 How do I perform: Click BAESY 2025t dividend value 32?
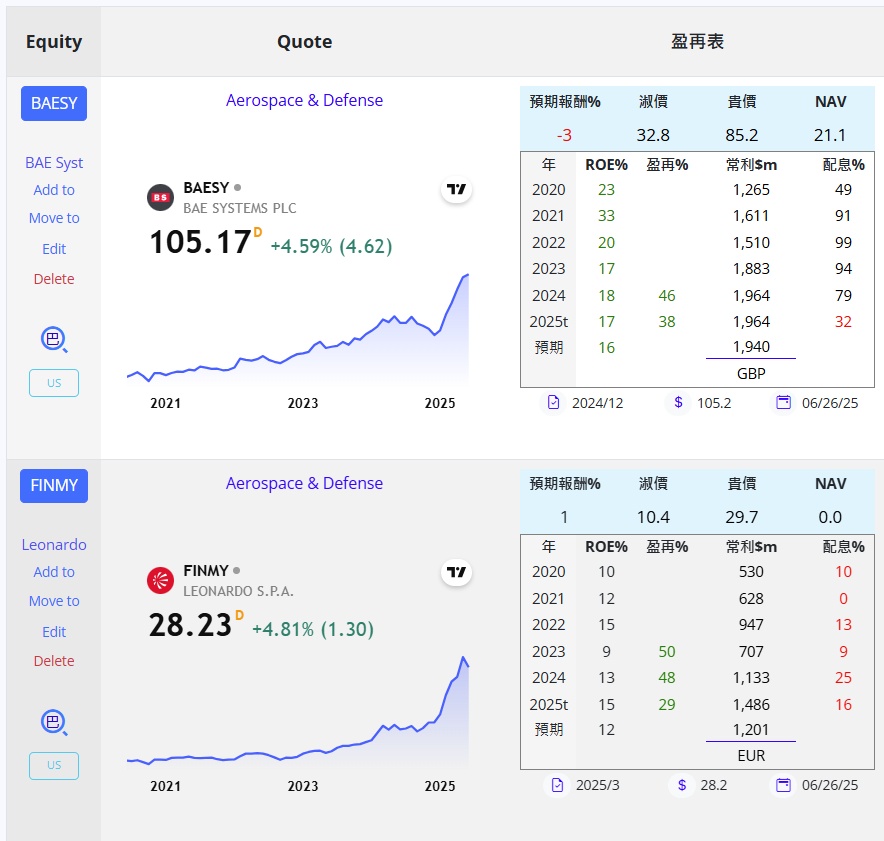[843, 322]
